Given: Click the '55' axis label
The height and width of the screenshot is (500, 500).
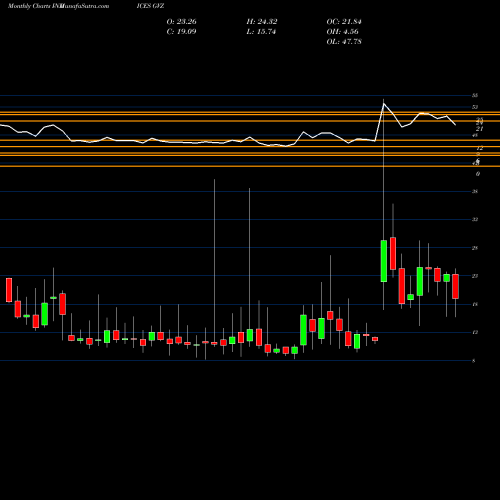Looking at the screenshot, I should (x=475, y=96).
